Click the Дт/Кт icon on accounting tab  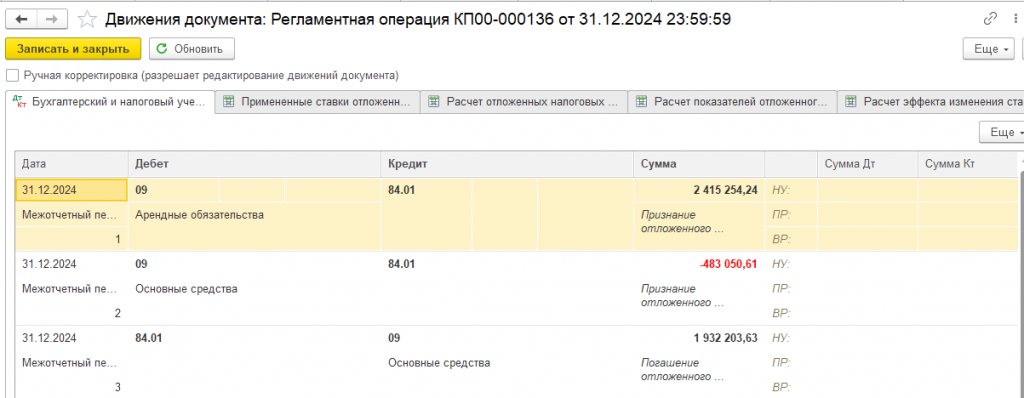point(20,101)
